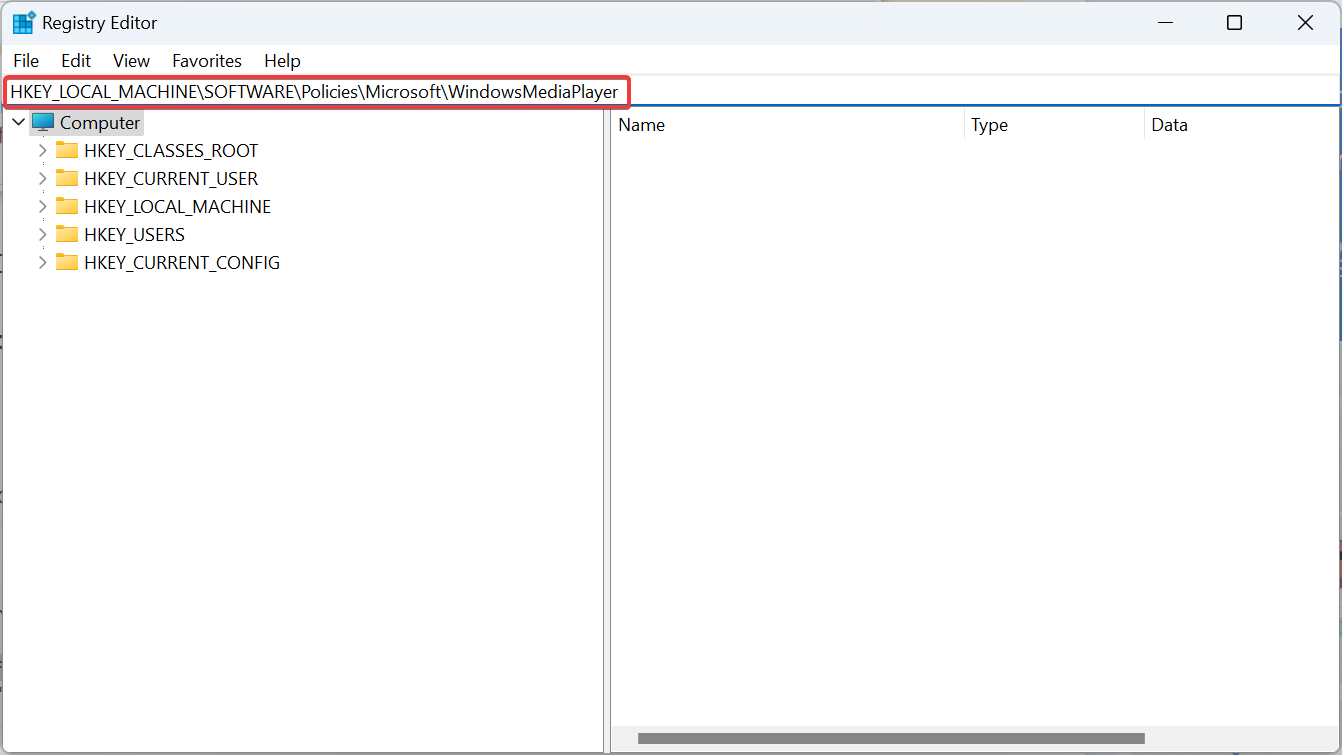Sort values by the Type column header
Viewport: 1342px width, 755px height.
(x=989, y=124)
